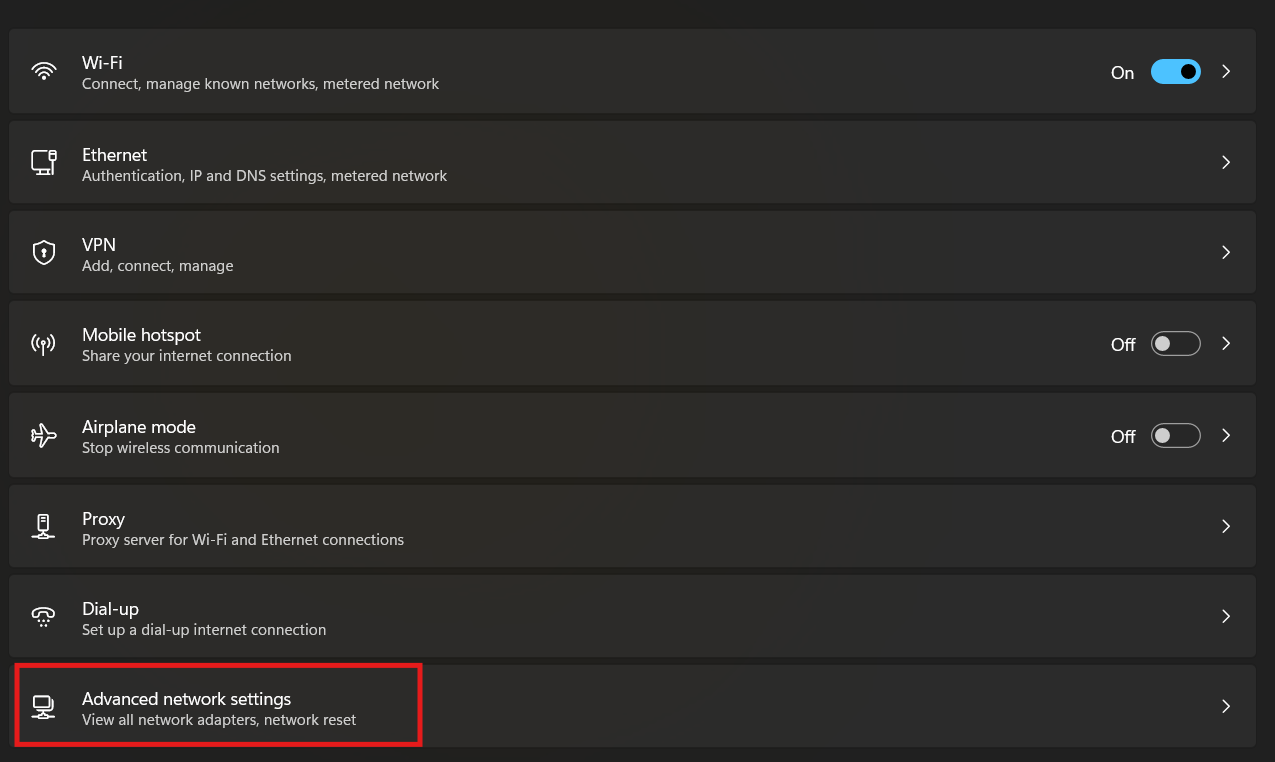
Task: Click the Dial-up phone icon
Action: (44, 617)
